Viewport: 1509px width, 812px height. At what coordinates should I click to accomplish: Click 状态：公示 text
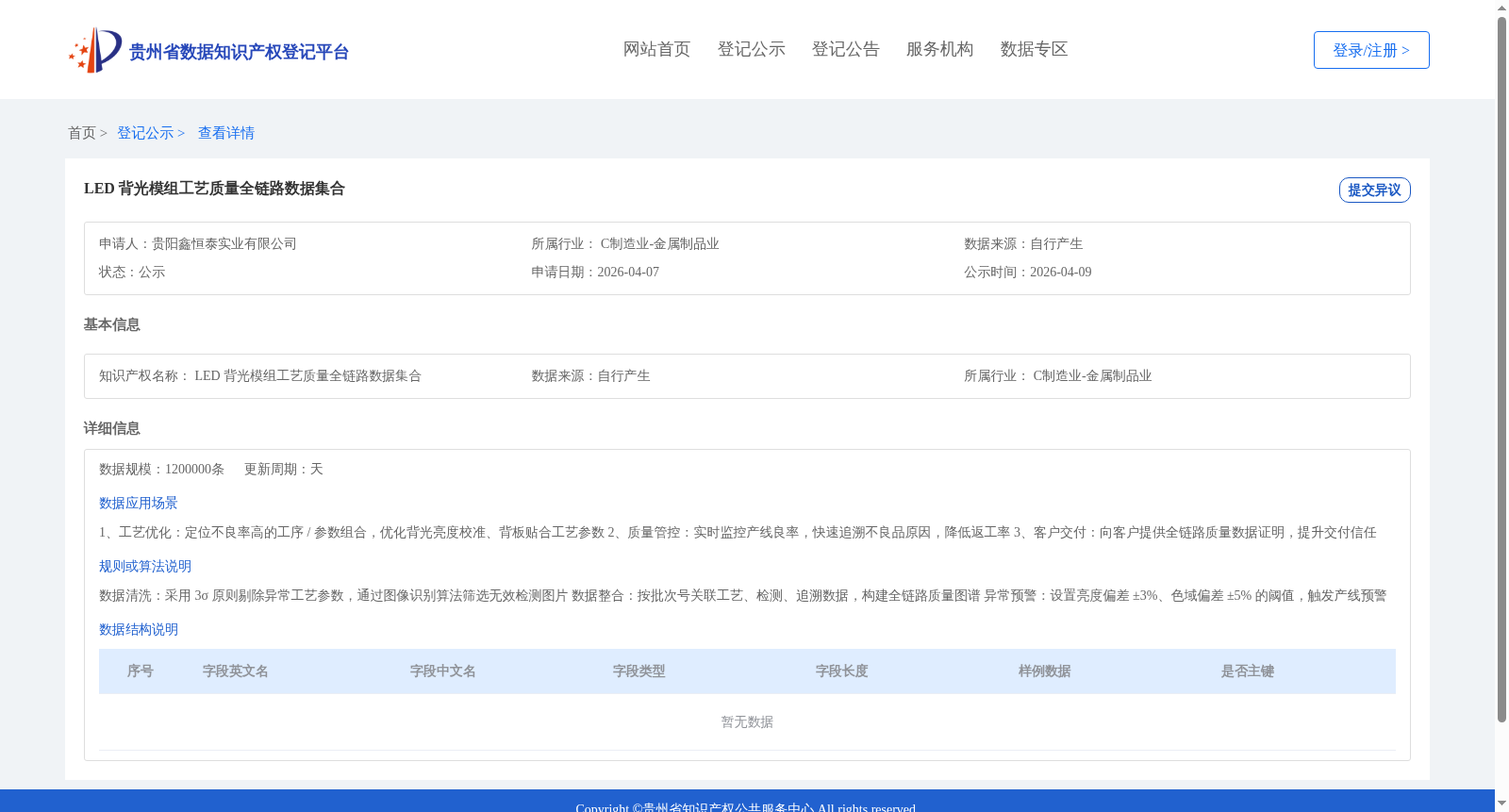(132, 272)
